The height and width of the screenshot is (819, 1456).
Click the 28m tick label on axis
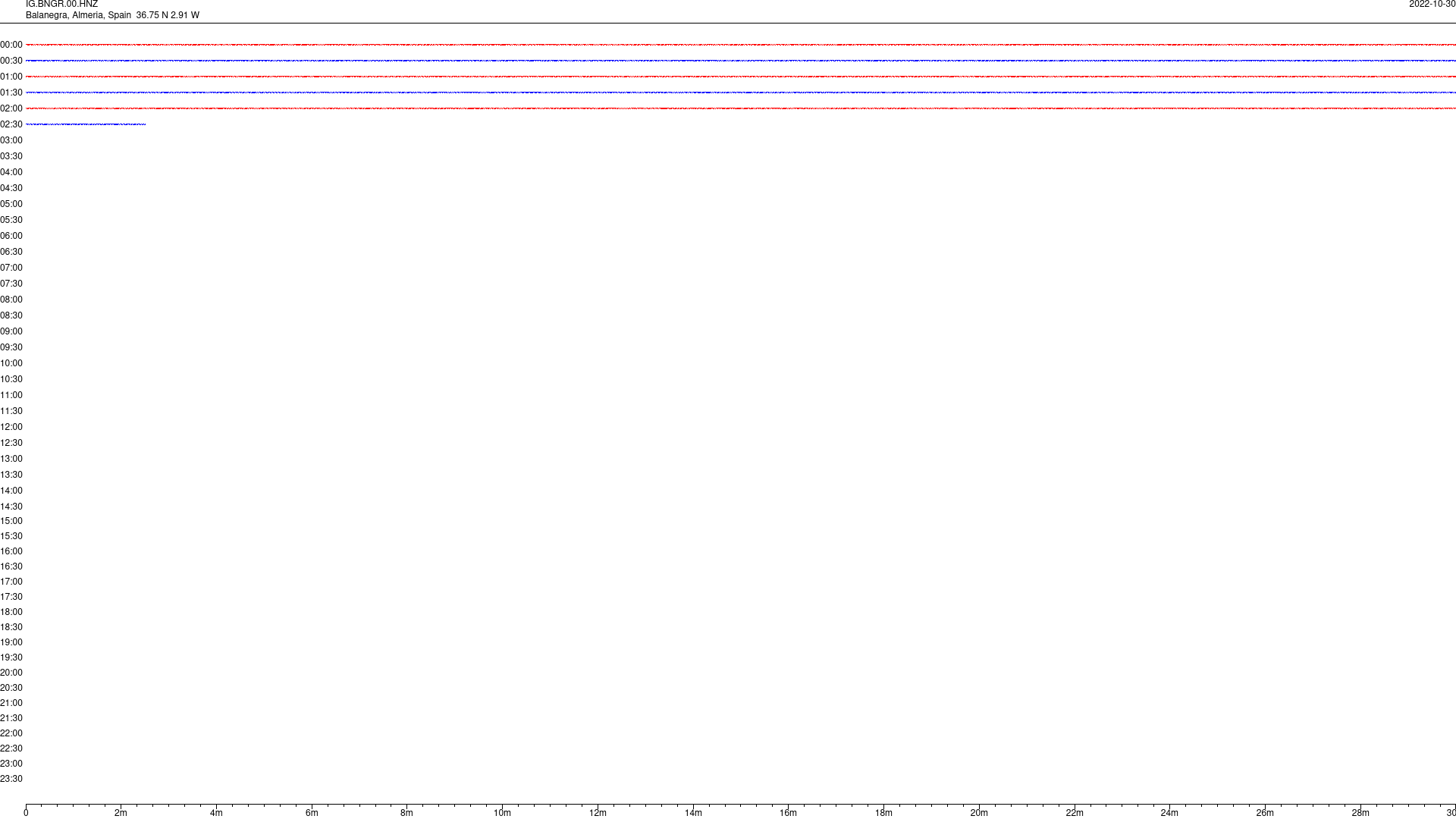1360,813
